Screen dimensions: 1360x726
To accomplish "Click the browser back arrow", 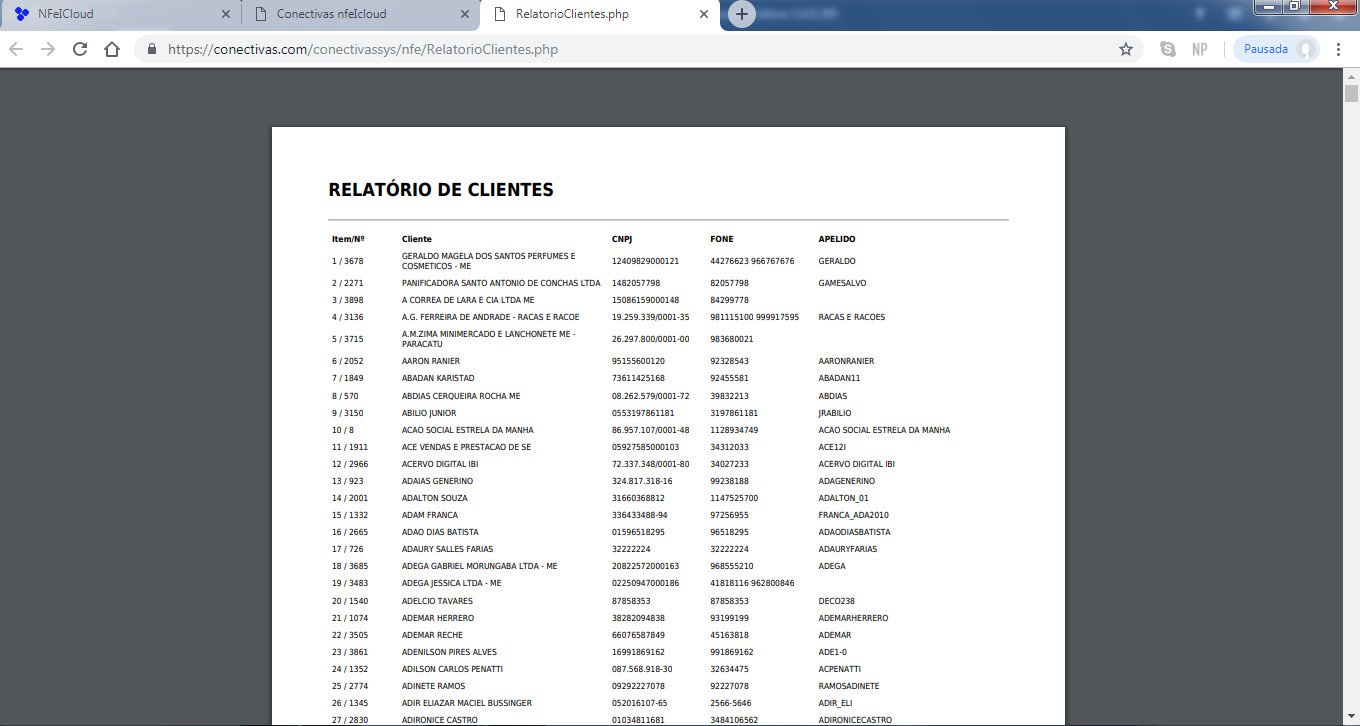I will (x=17, y=49).
